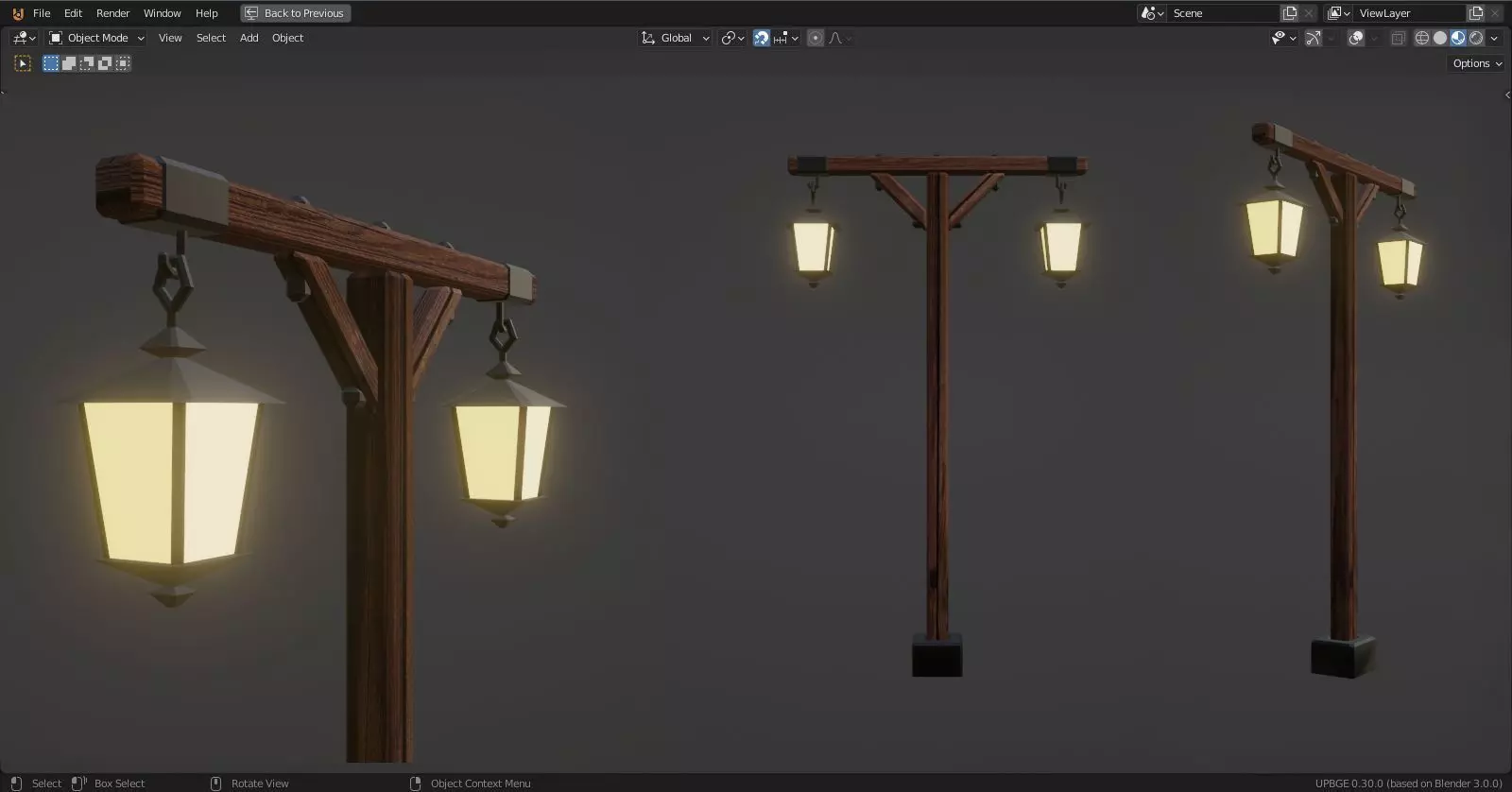The width and height of the screenshot is (1512, 792).
Task: Open the Global transform orientation dropdown
Action: 675,38
